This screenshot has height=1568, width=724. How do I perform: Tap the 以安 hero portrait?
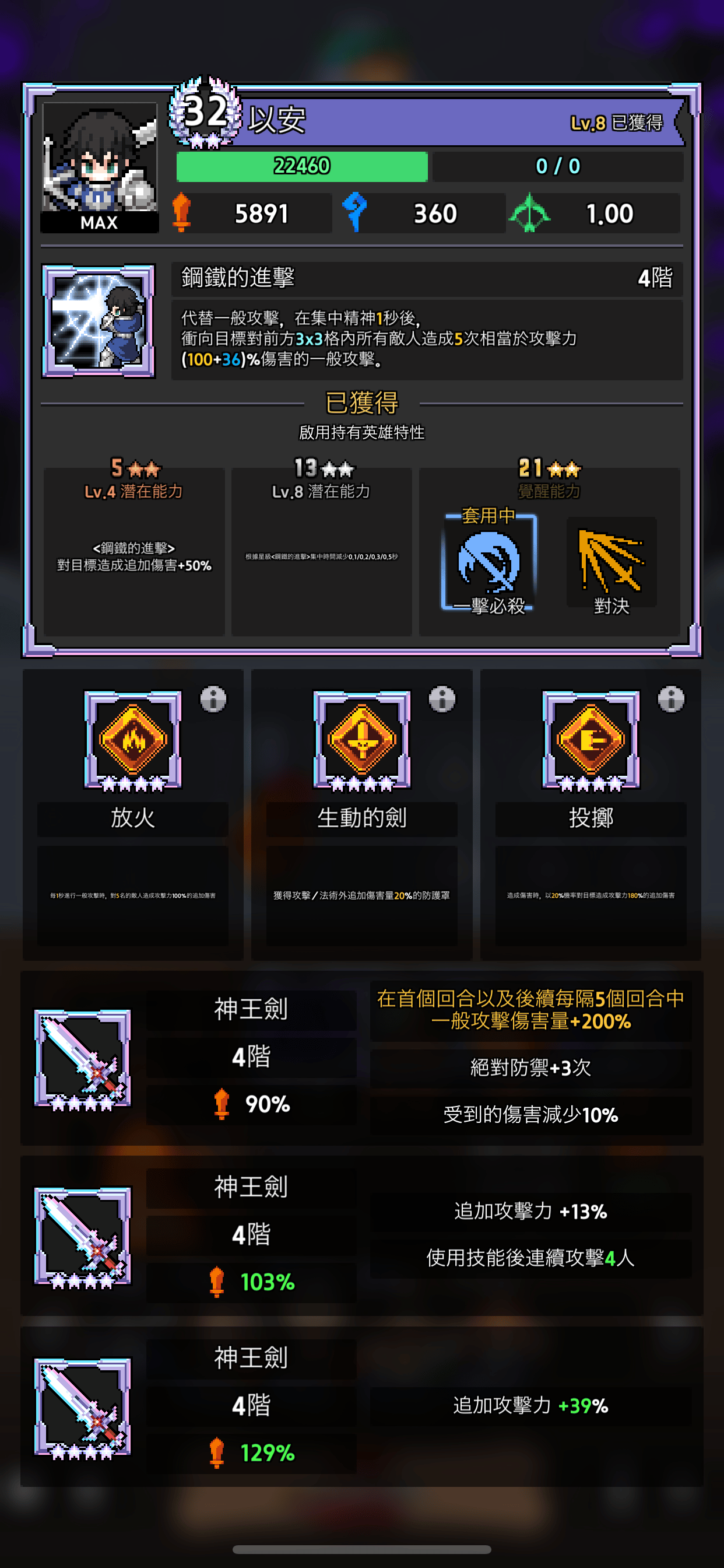coord(99,166)
